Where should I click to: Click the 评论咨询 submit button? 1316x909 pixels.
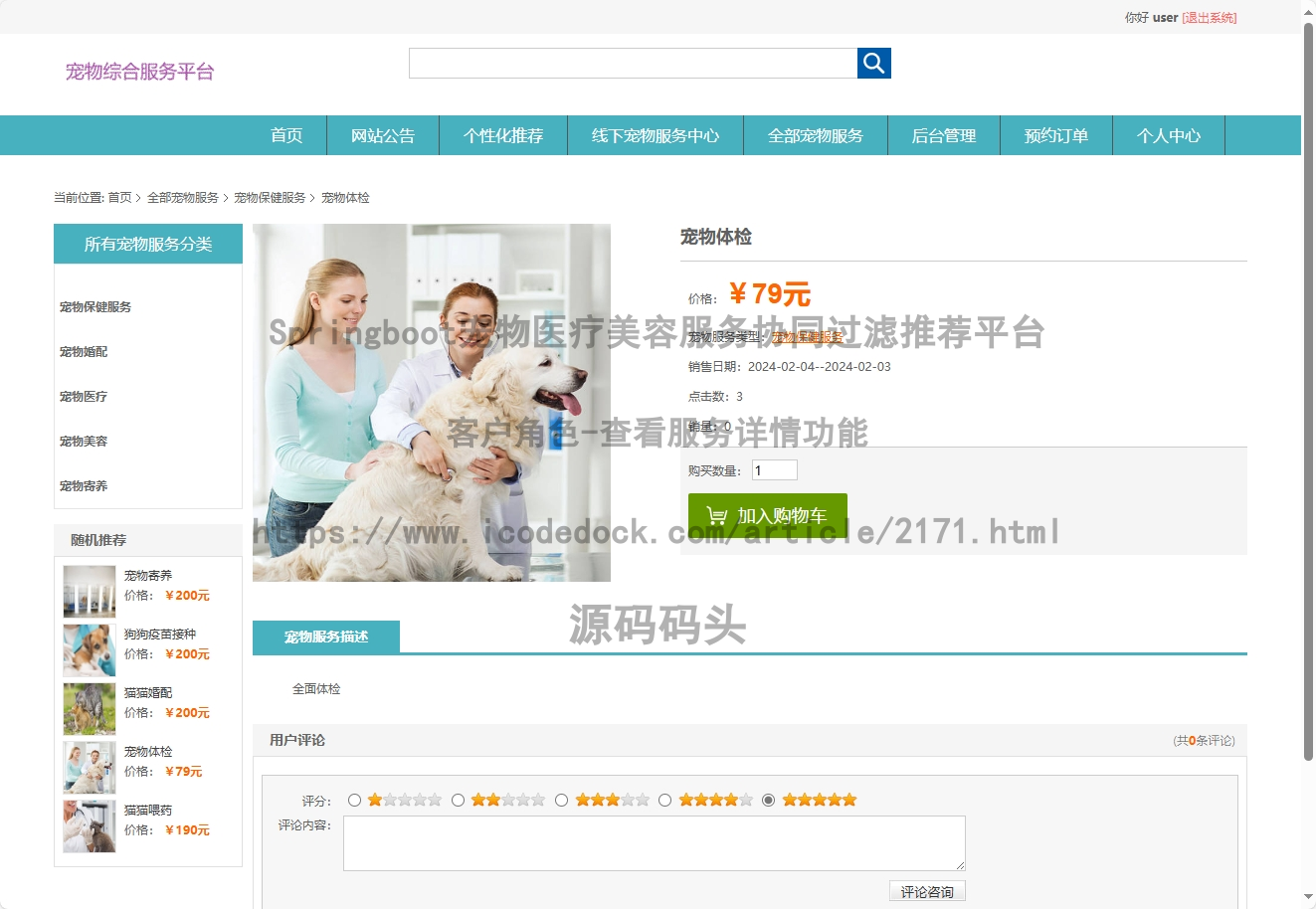[x=927, y=892]
